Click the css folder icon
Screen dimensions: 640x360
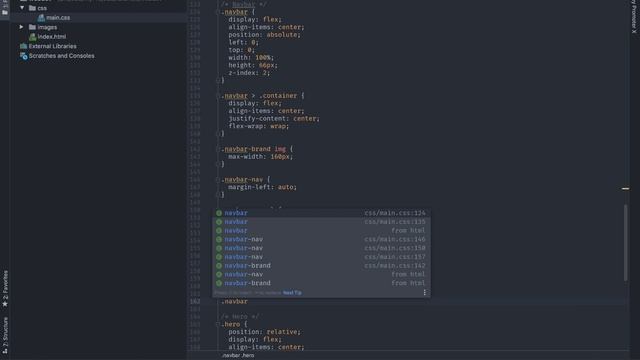point(32,8)
